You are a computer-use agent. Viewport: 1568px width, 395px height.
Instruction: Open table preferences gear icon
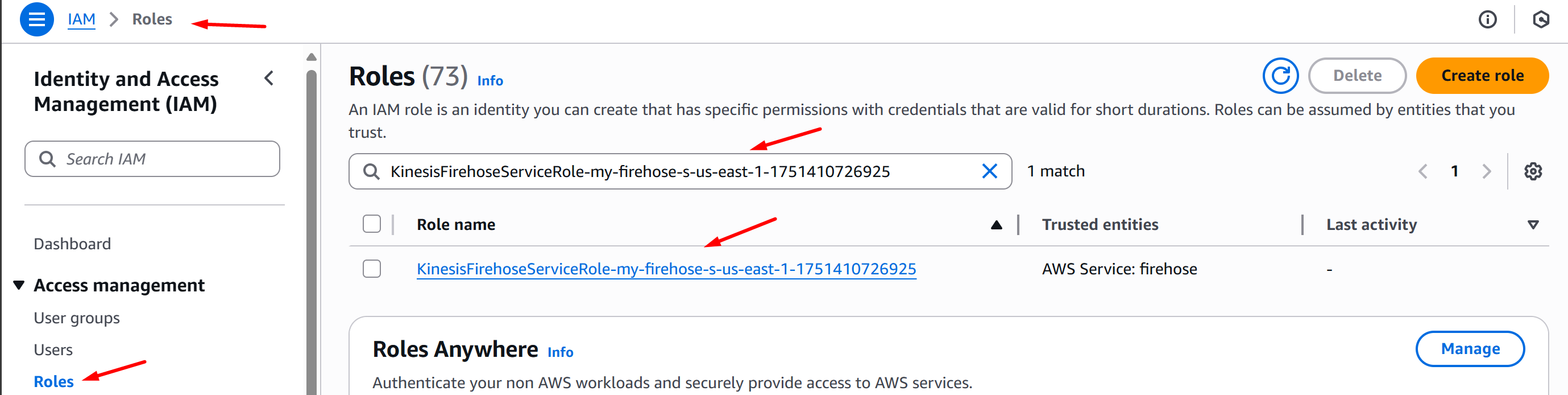(x=1533, y=171)
